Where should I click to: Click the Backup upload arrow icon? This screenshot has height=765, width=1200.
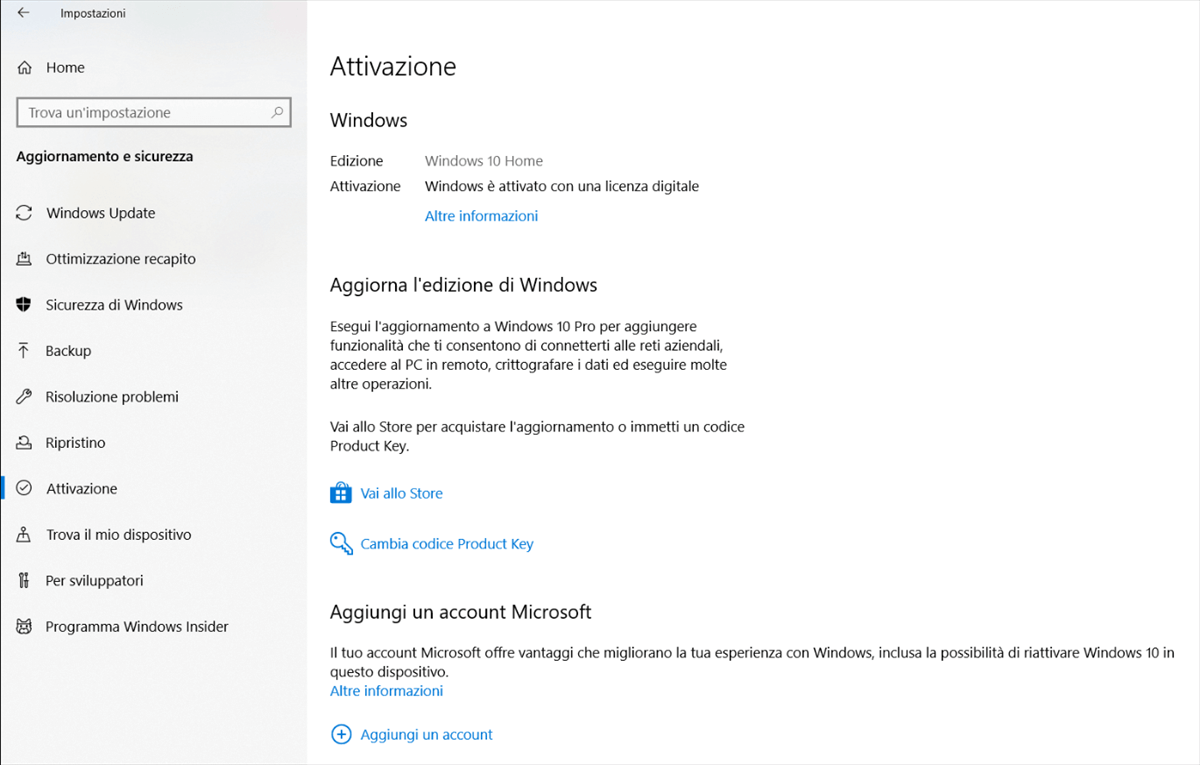coord(24,351)
